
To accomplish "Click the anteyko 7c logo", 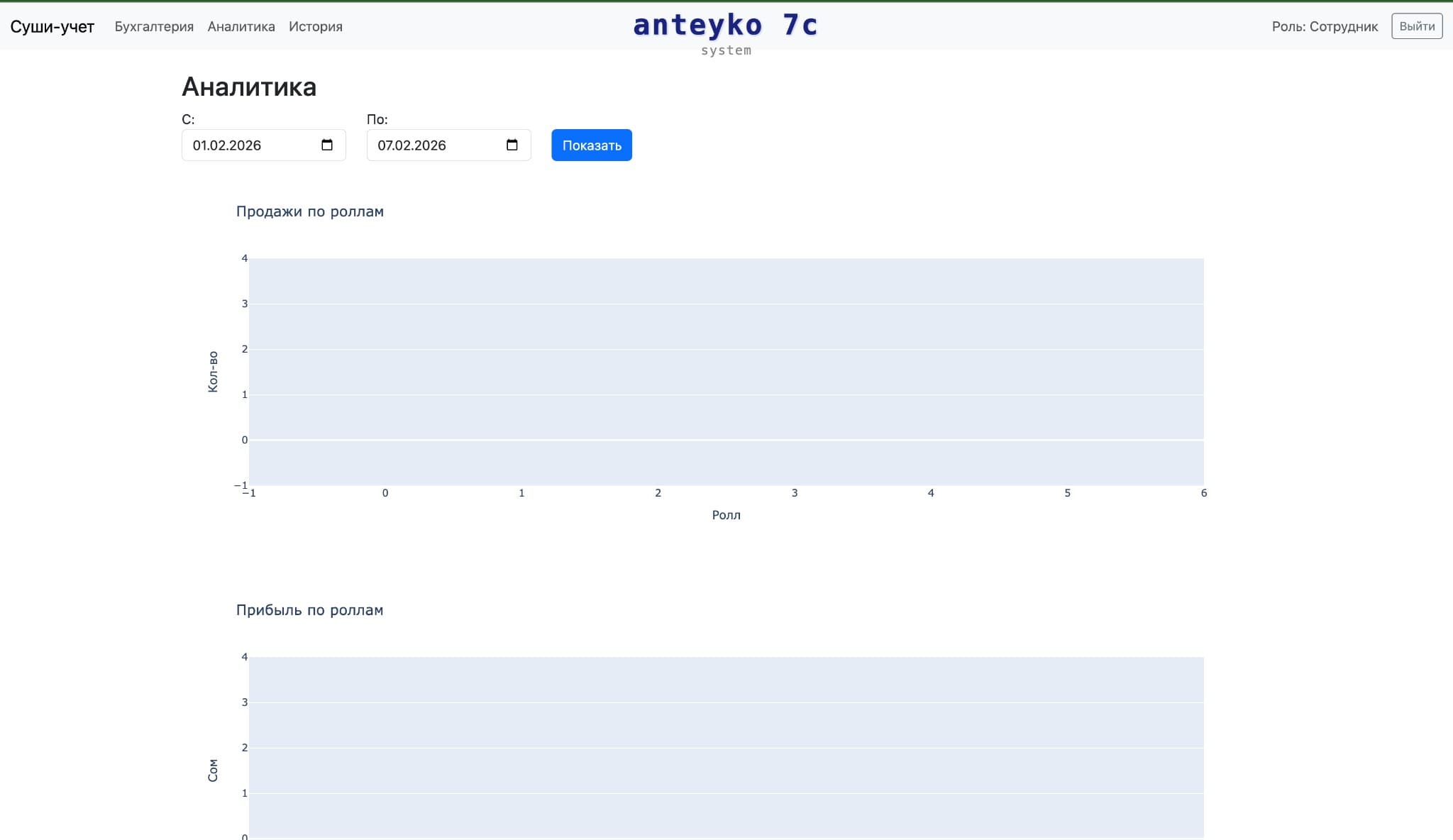I will point(724,26).
